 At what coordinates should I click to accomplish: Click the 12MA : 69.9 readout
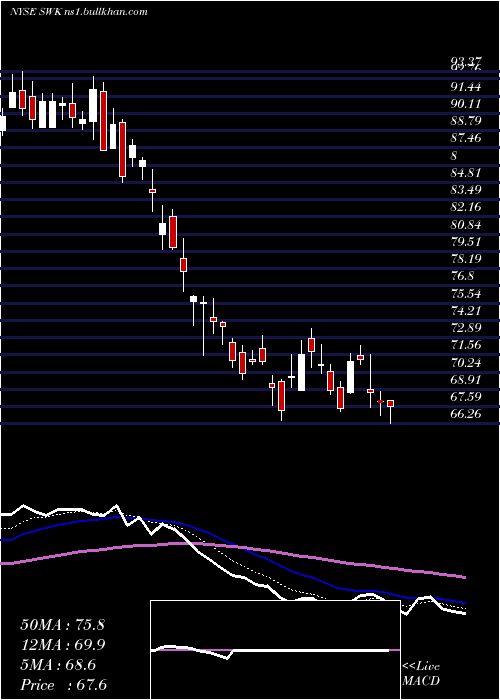pyautogui.click(x=63, y=645)
